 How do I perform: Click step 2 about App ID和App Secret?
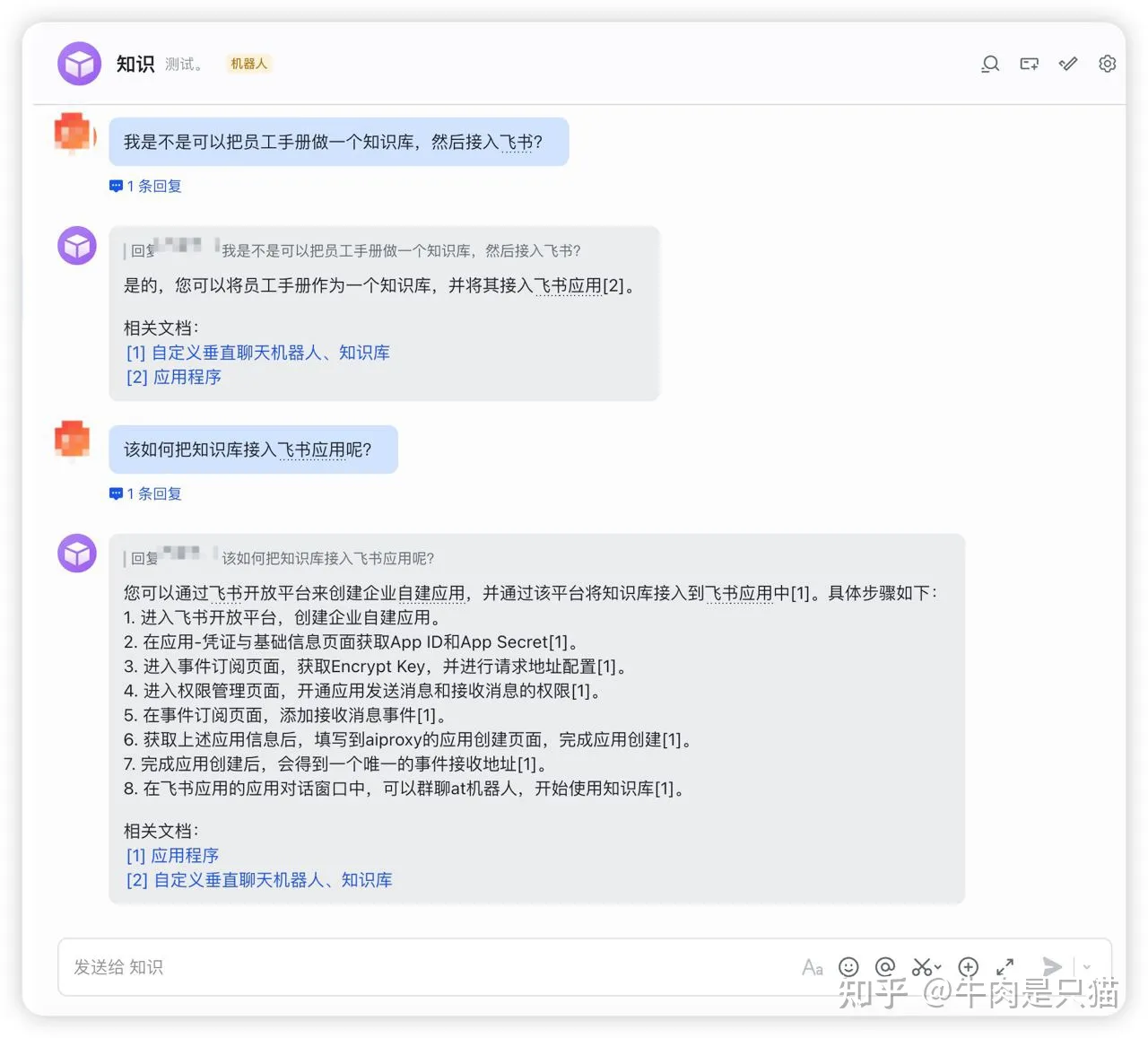(x=353, y=642)
